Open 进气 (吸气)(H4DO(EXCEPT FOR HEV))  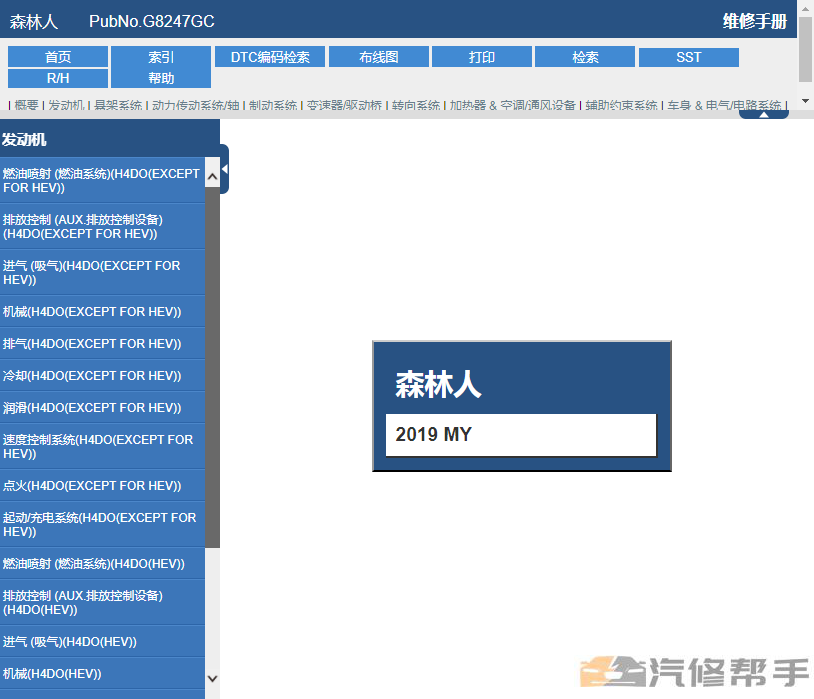tap(102, 273)
